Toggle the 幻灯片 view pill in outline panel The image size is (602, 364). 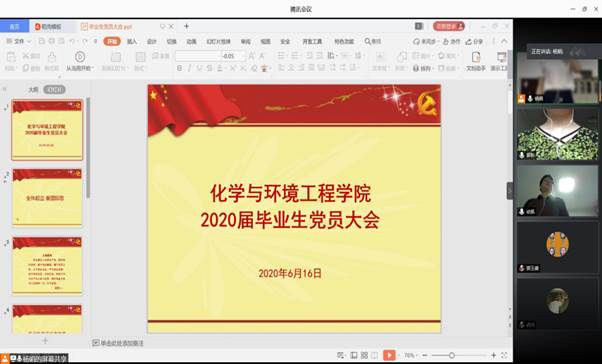point(54,90)
